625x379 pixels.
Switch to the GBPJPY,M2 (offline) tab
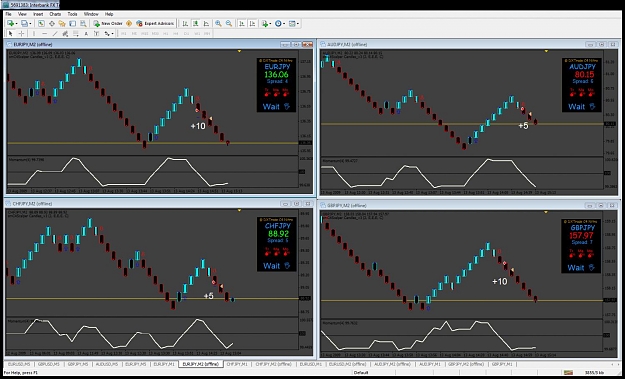466,364
